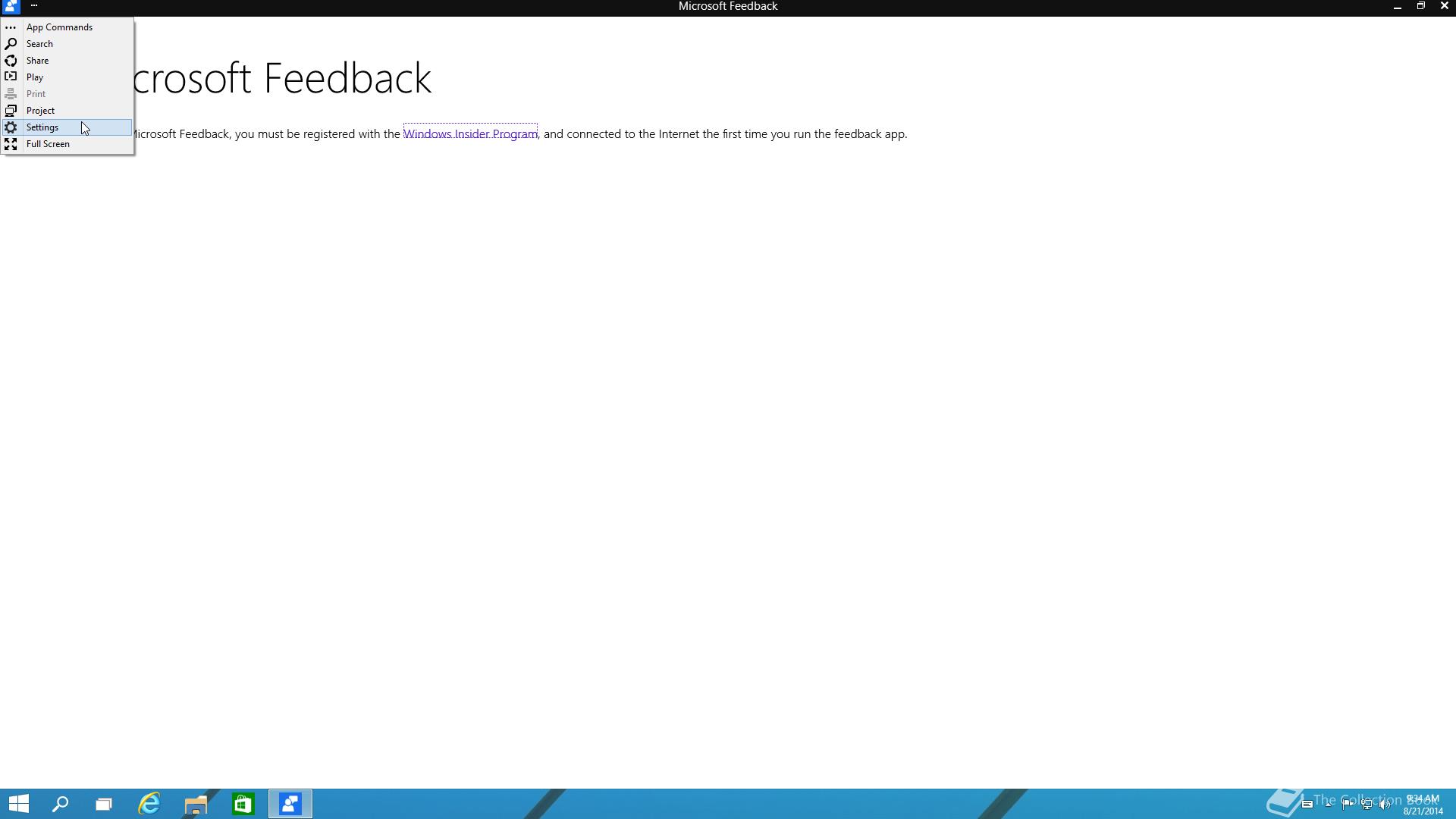
Task: Select Project from the app menu
Action: 67,111
